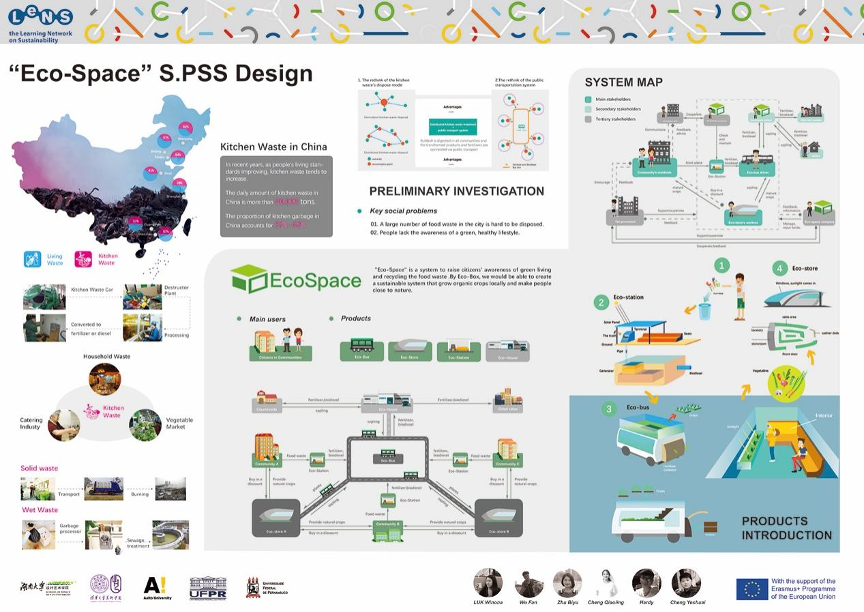Click the Aalto University logo
This screenshot has height=612, width=864.
pos(155,586)
